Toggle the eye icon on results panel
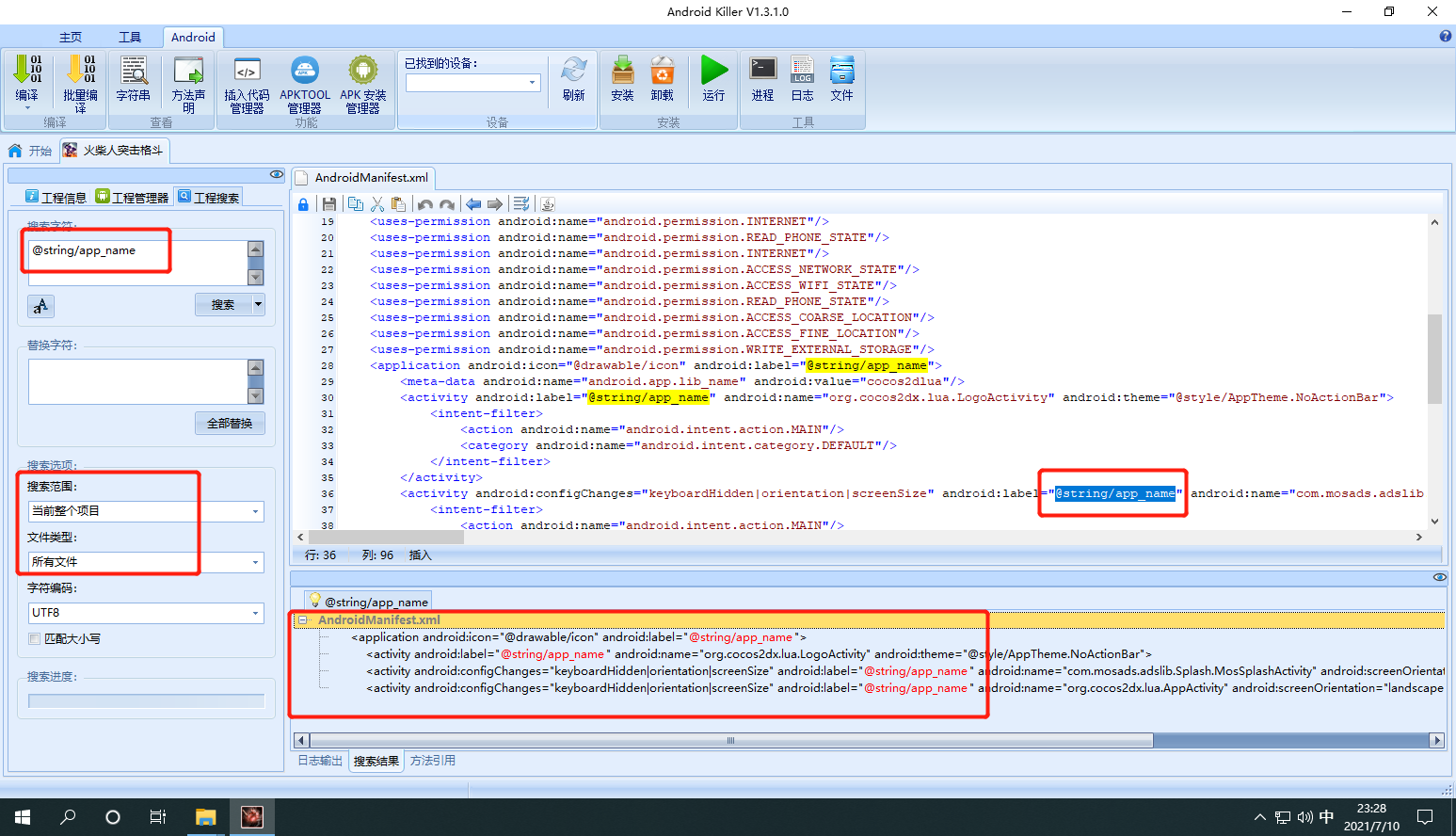This screenshot has width=1456, height=836. 1439,577
